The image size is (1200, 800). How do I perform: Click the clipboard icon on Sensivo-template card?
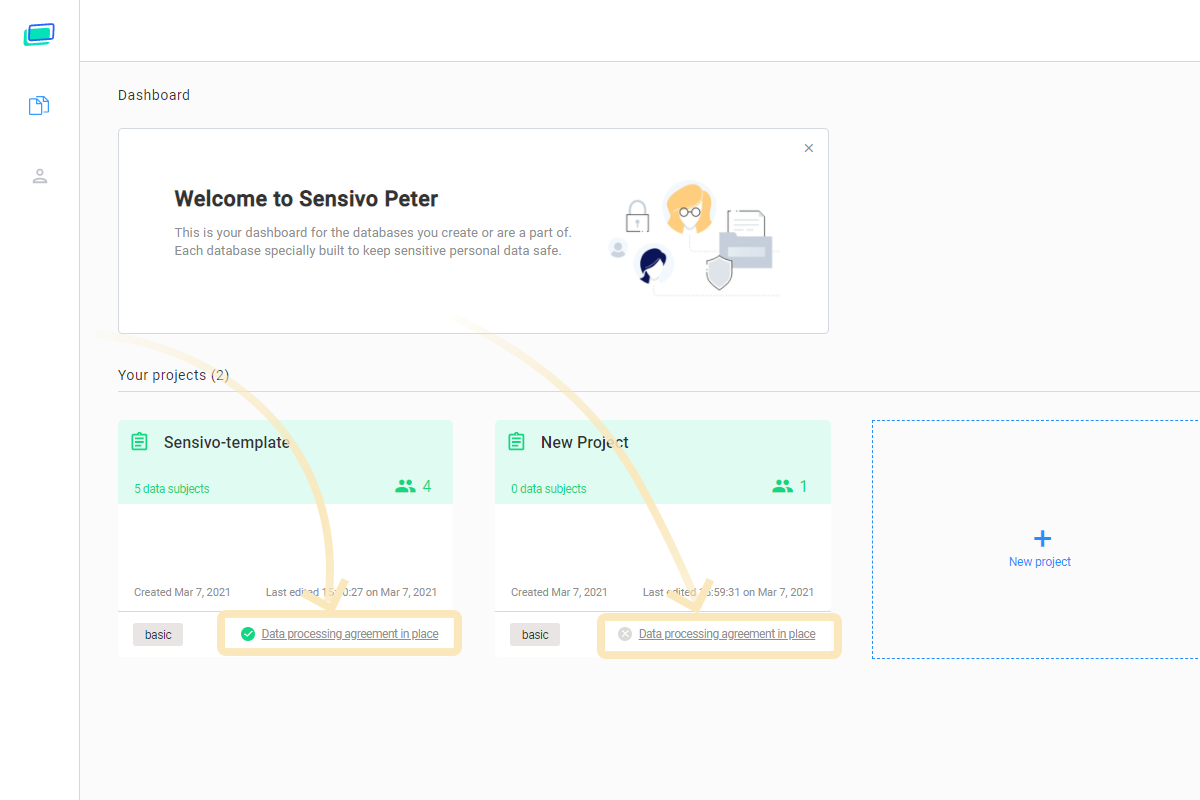tap(140, 441)
